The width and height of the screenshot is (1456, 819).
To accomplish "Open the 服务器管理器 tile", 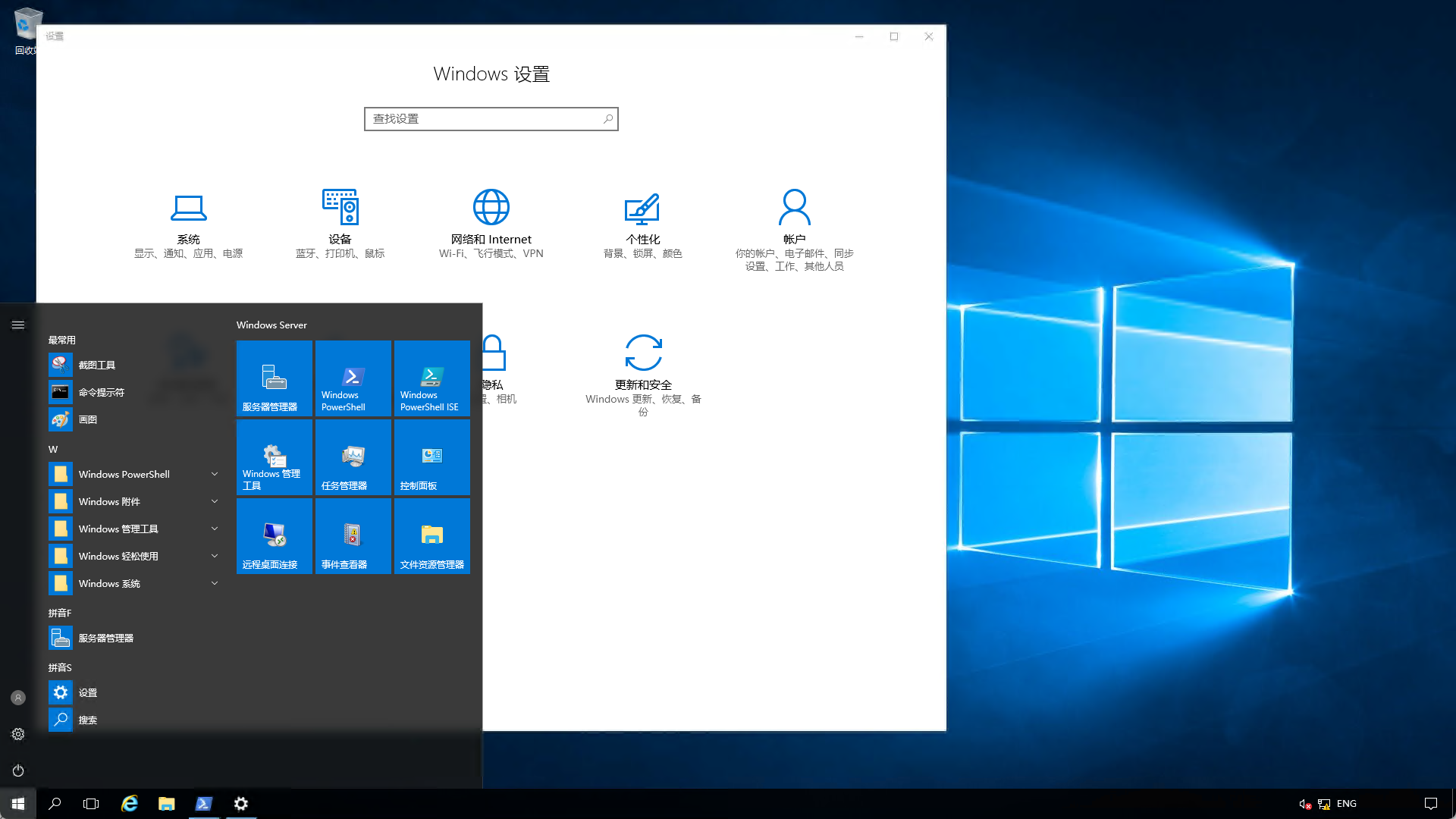I will pos(275,378).
